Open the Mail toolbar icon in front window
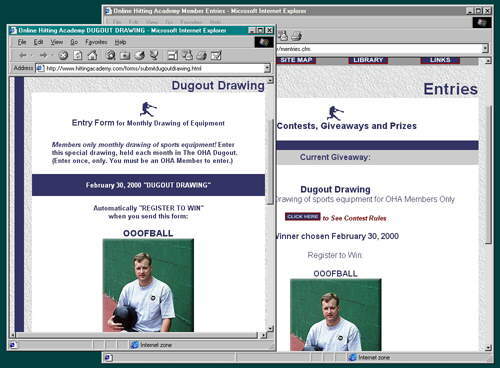Screen dimensions: 500x368 click(x=187, y=55)
